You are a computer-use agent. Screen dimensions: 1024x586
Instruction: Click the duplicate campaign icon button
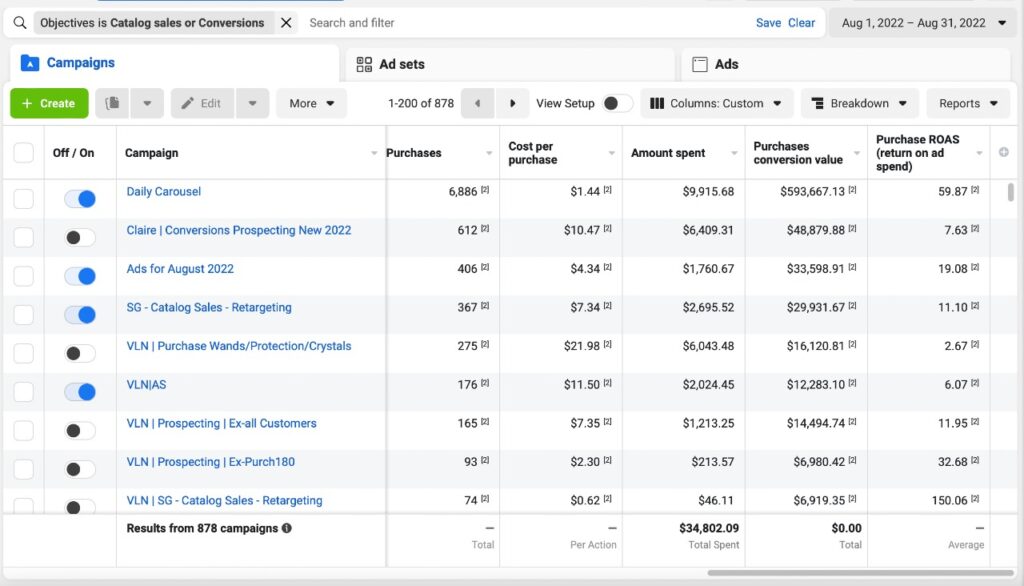coord(113,103)
